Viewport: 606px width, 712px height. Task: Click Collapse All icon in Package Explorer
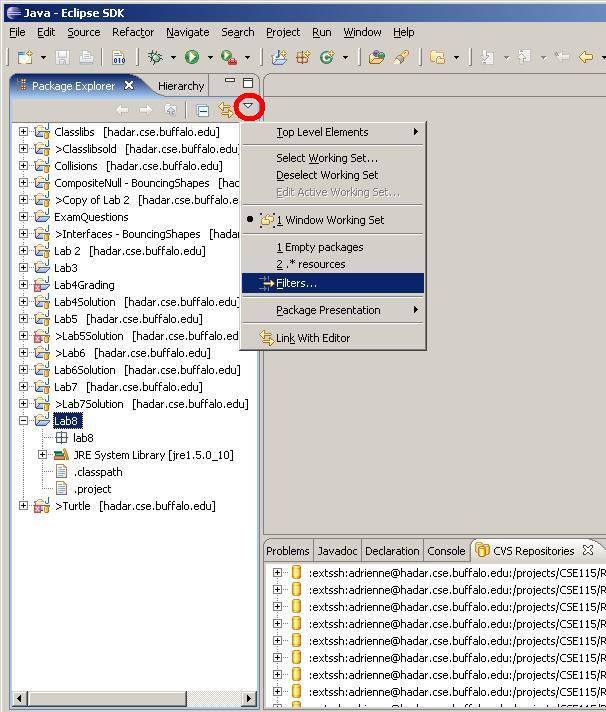tap(202, 110)
